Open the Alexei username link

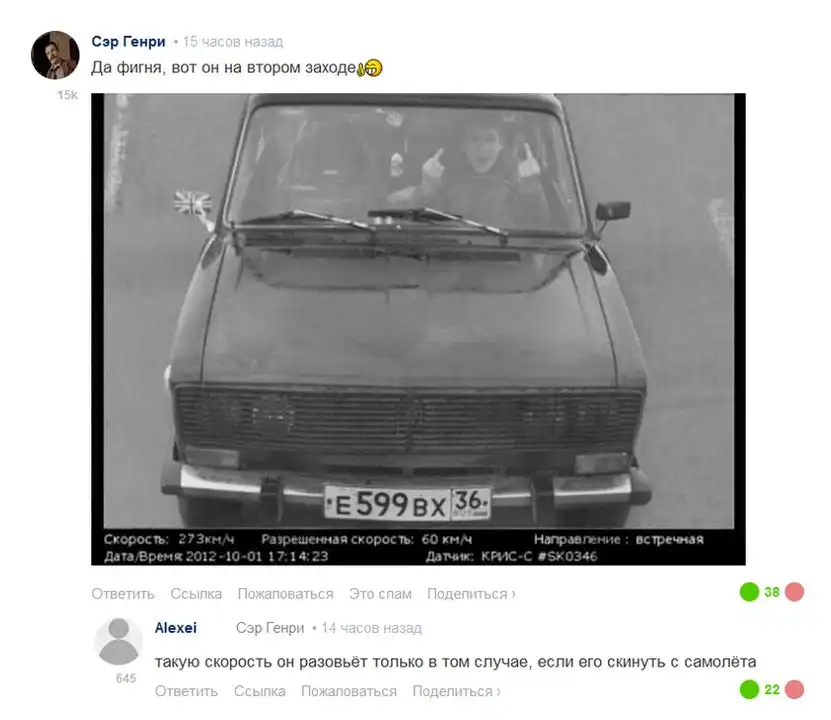coord(175,628)
